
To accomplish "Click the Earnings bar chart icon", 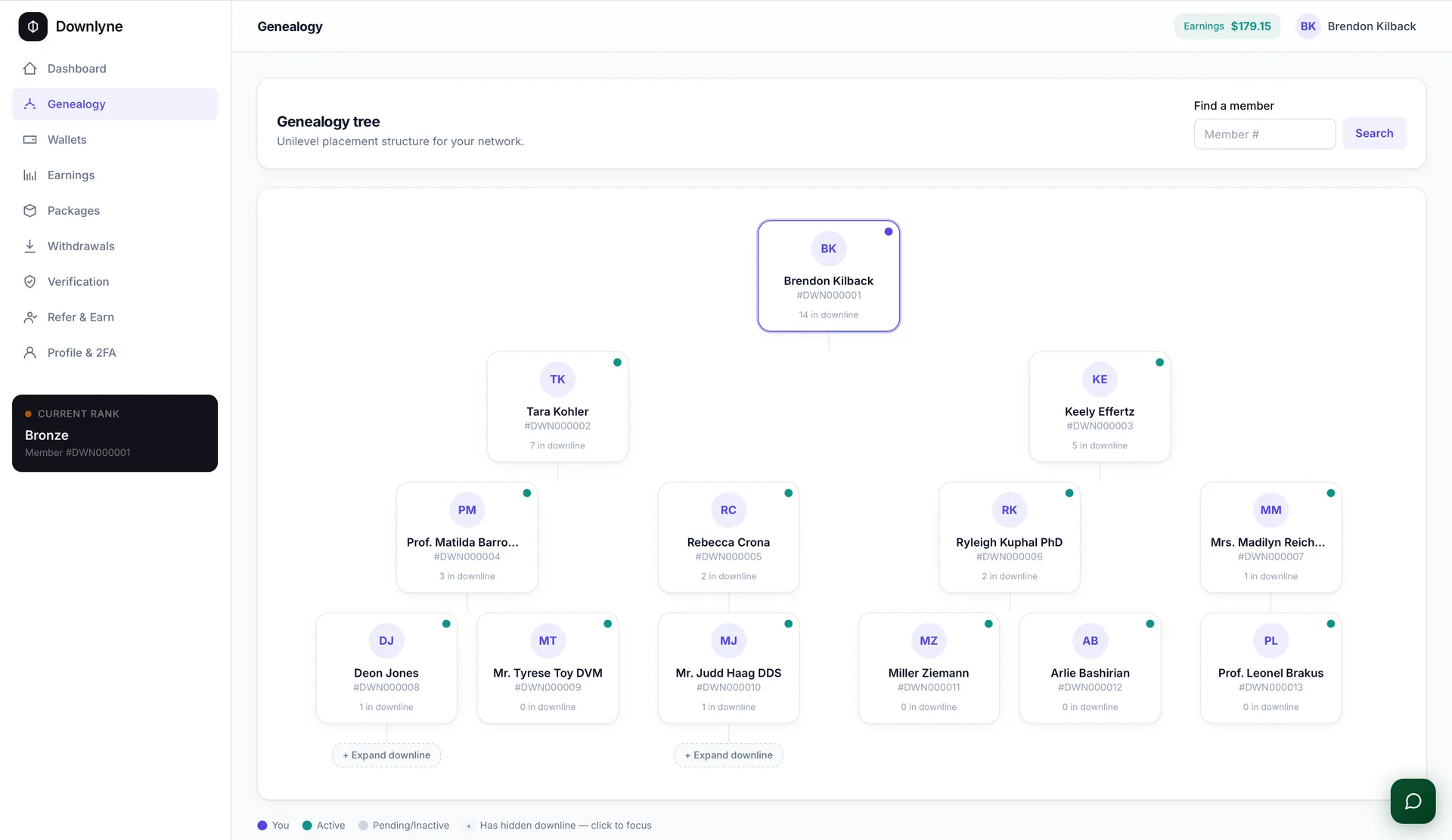I will pos(30,175).
